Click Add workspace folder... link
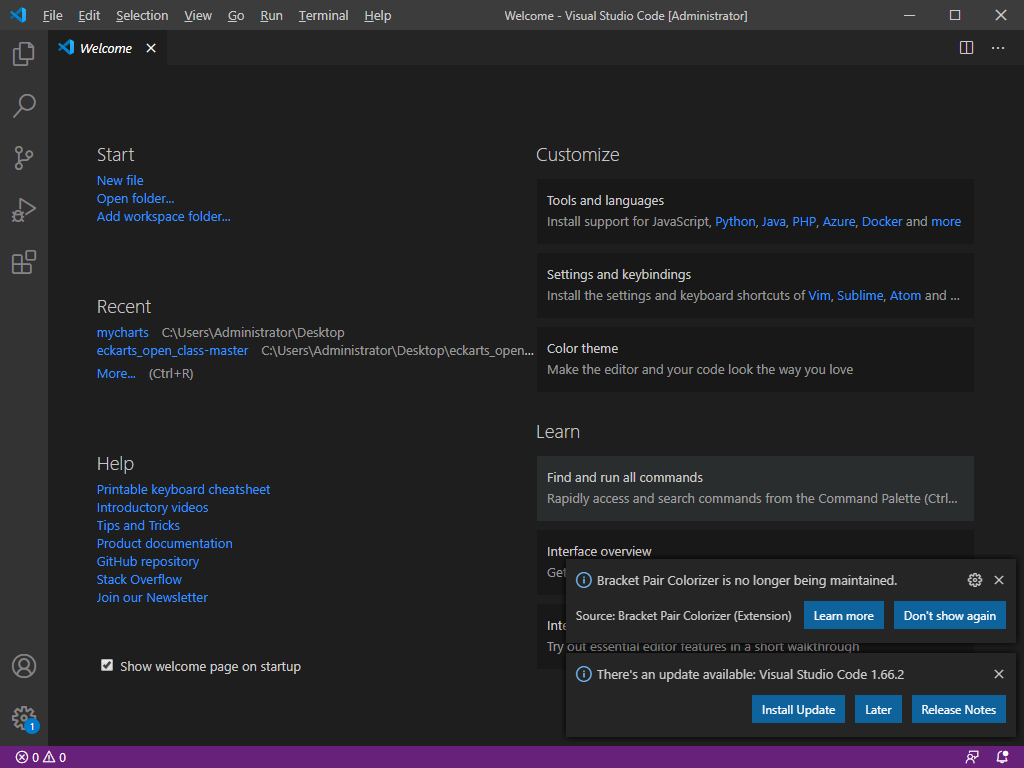 (163, 216)
